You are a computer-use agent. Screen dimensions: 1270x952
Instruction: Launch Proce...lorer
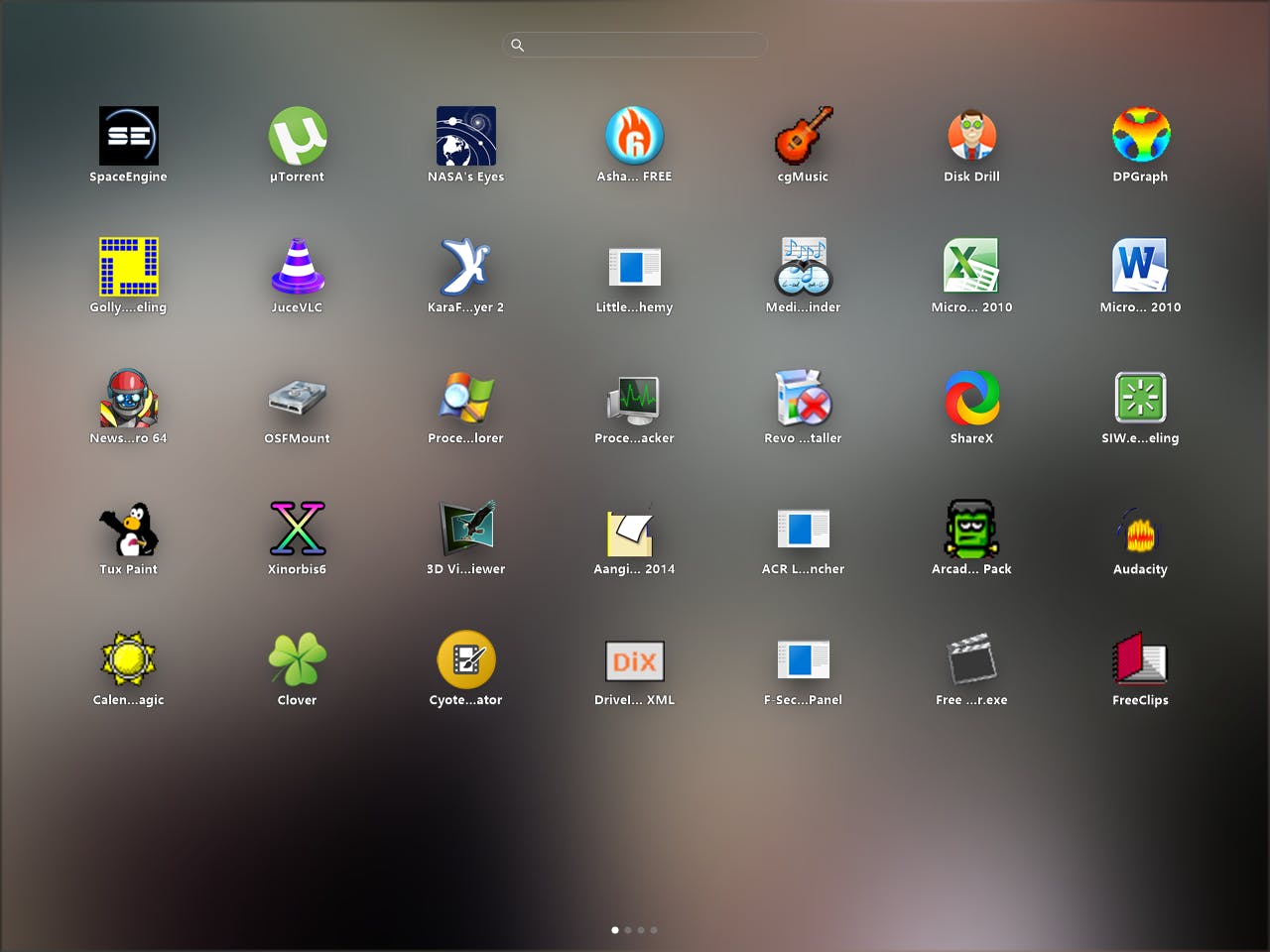tap(466, 398)
